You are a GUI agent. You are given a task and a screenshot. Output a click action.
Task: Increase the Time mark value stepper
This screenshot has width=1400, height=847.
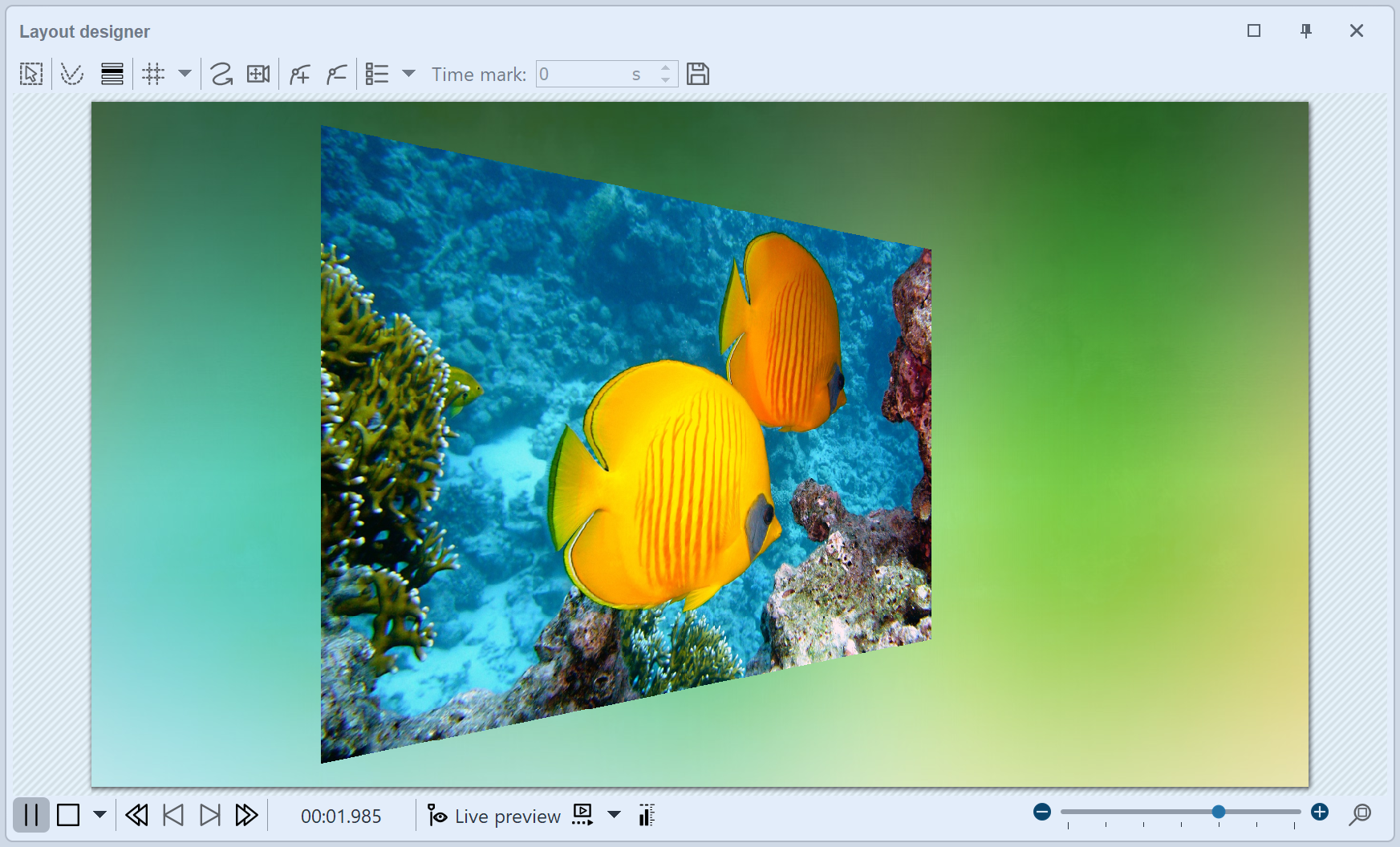coord(666,67)
